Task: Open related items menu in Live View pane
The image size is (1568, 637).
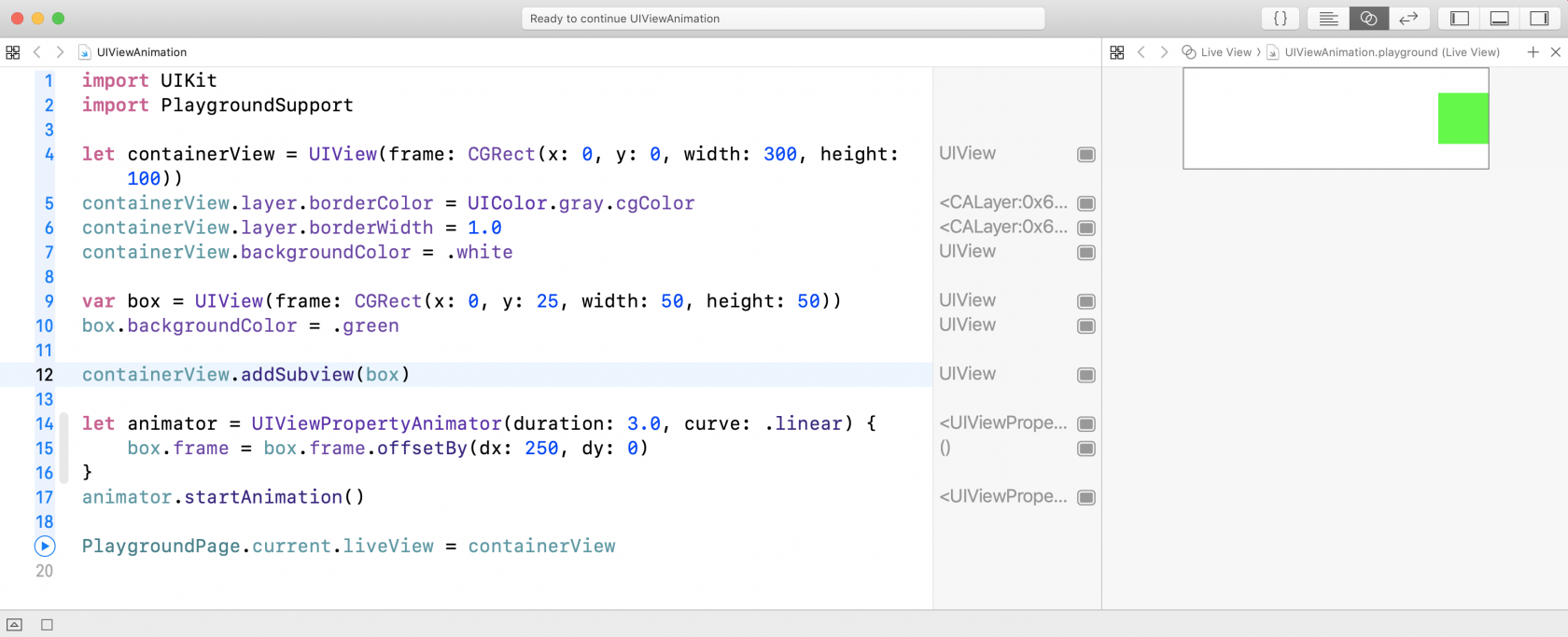Action: coord(1117,52)
